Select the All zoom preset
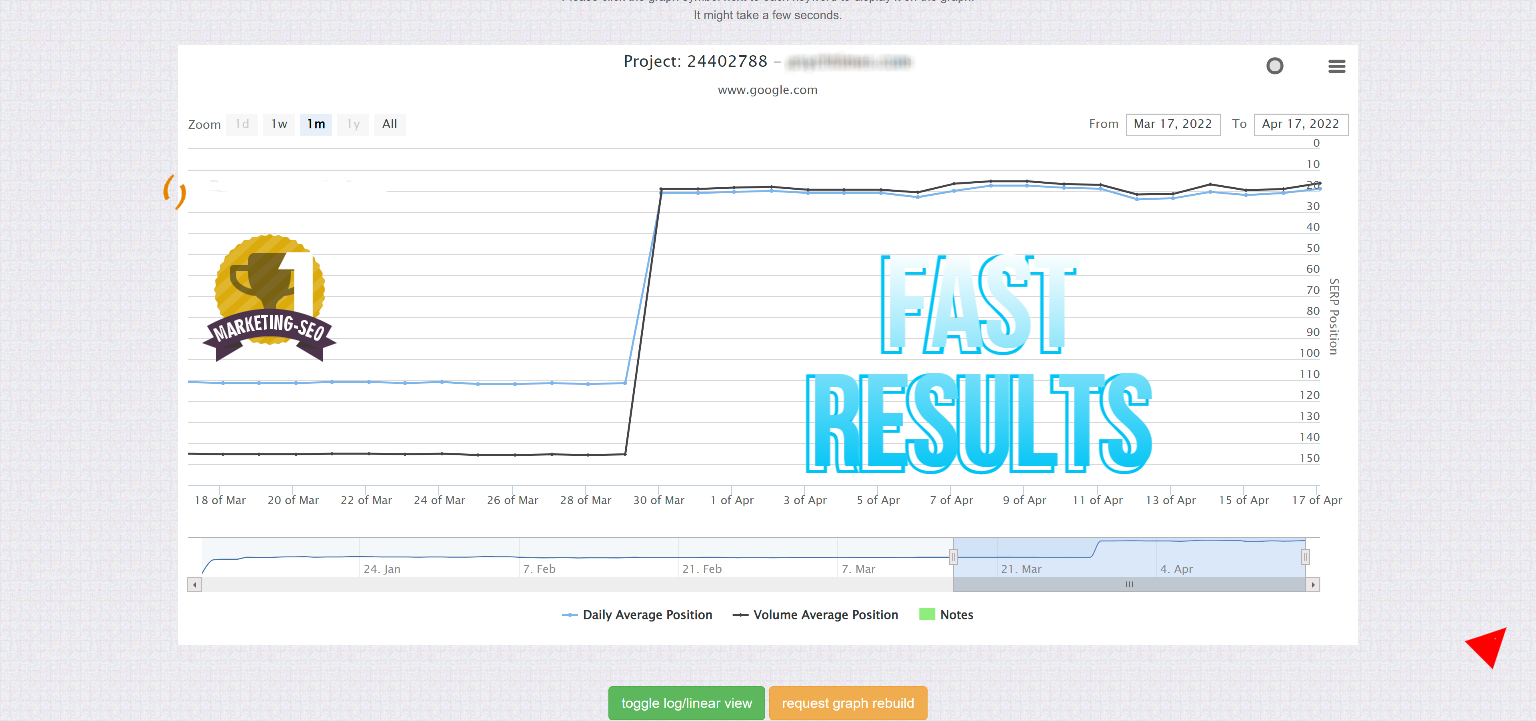Viewport: 1536px width, 721px height. [x=389, y=124]
